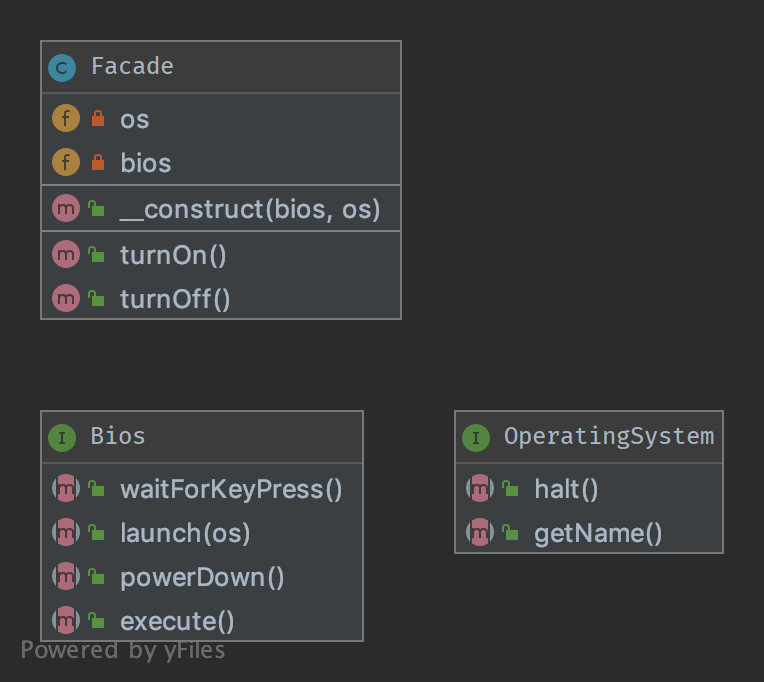This screenshot has height=682, width=764.
Task: Select the launch(os) method in Bios
Action: pyautogui.click(x=185, y=533)
